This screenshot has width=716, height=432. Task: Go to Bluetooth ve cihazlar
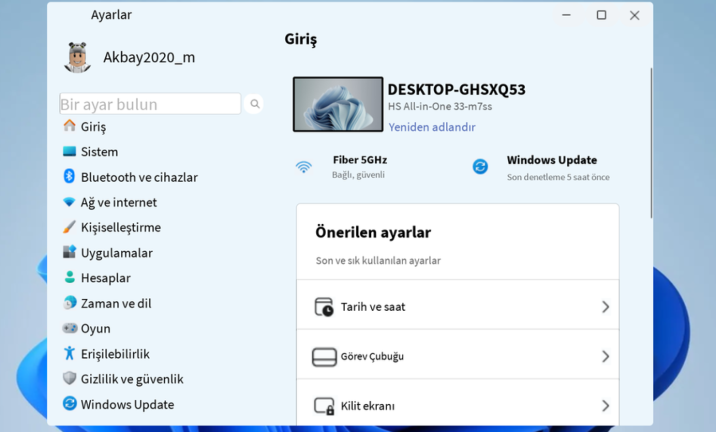[139, 177]
